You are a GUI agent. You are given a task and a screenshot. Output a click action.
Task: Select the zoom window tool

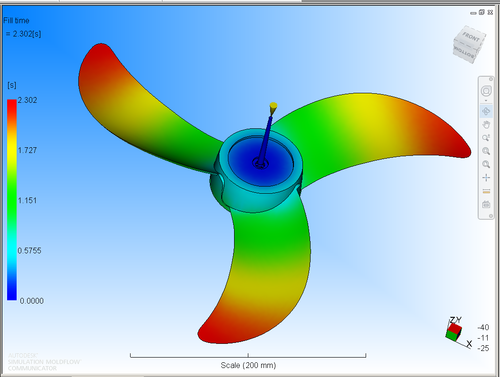click(486, 138)
